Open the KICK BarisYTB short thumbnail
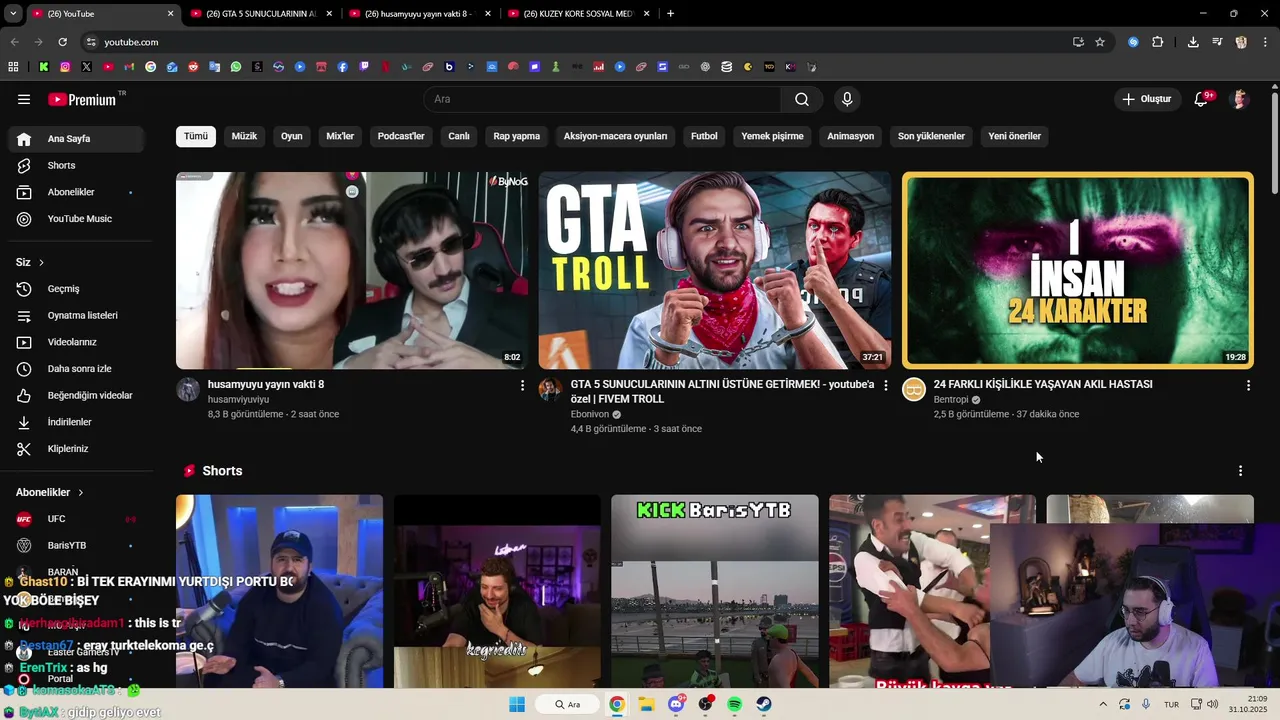The height and width of the screenshot is (720, 1280). coord(714,591)
